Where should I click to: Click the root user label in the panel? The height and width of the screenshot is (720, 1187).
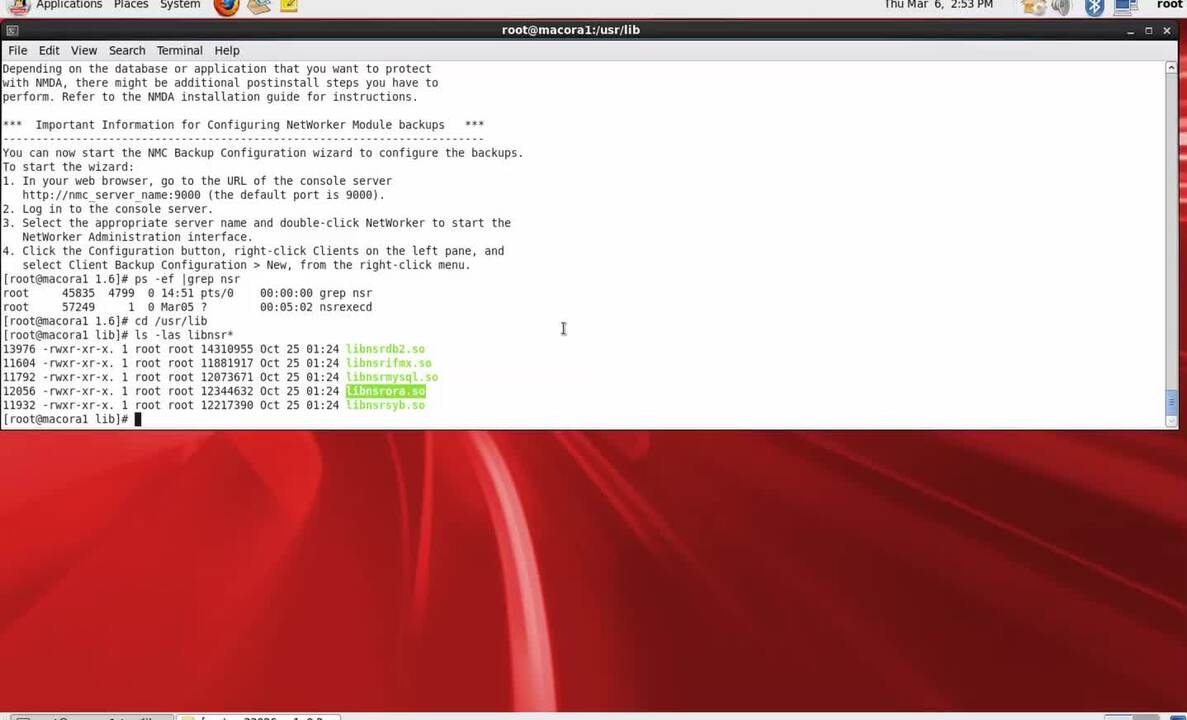[1169, 5]
